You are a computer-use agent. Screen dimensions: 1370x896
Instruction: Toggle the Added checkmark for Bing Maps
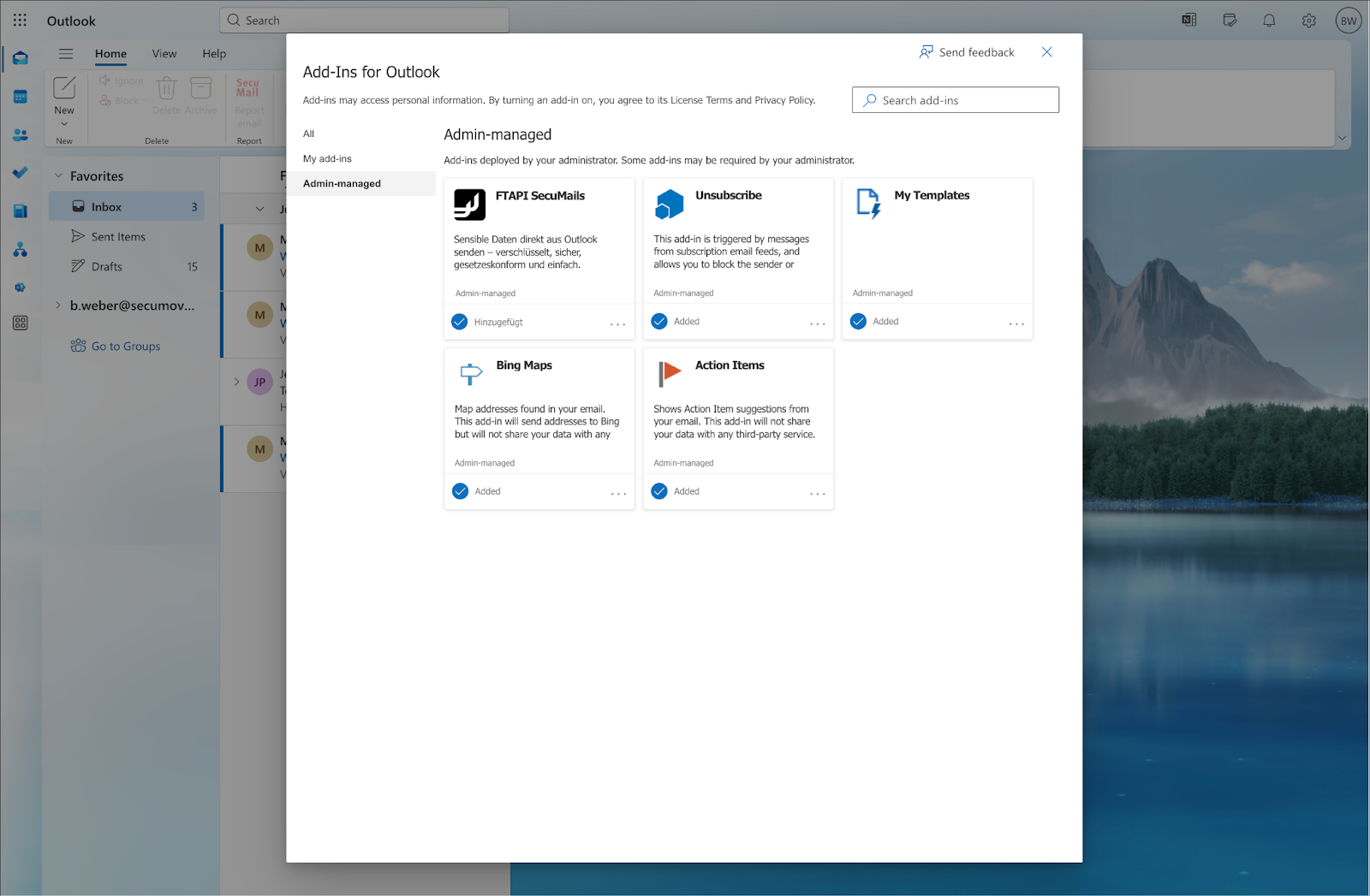(x=461, y=491)
